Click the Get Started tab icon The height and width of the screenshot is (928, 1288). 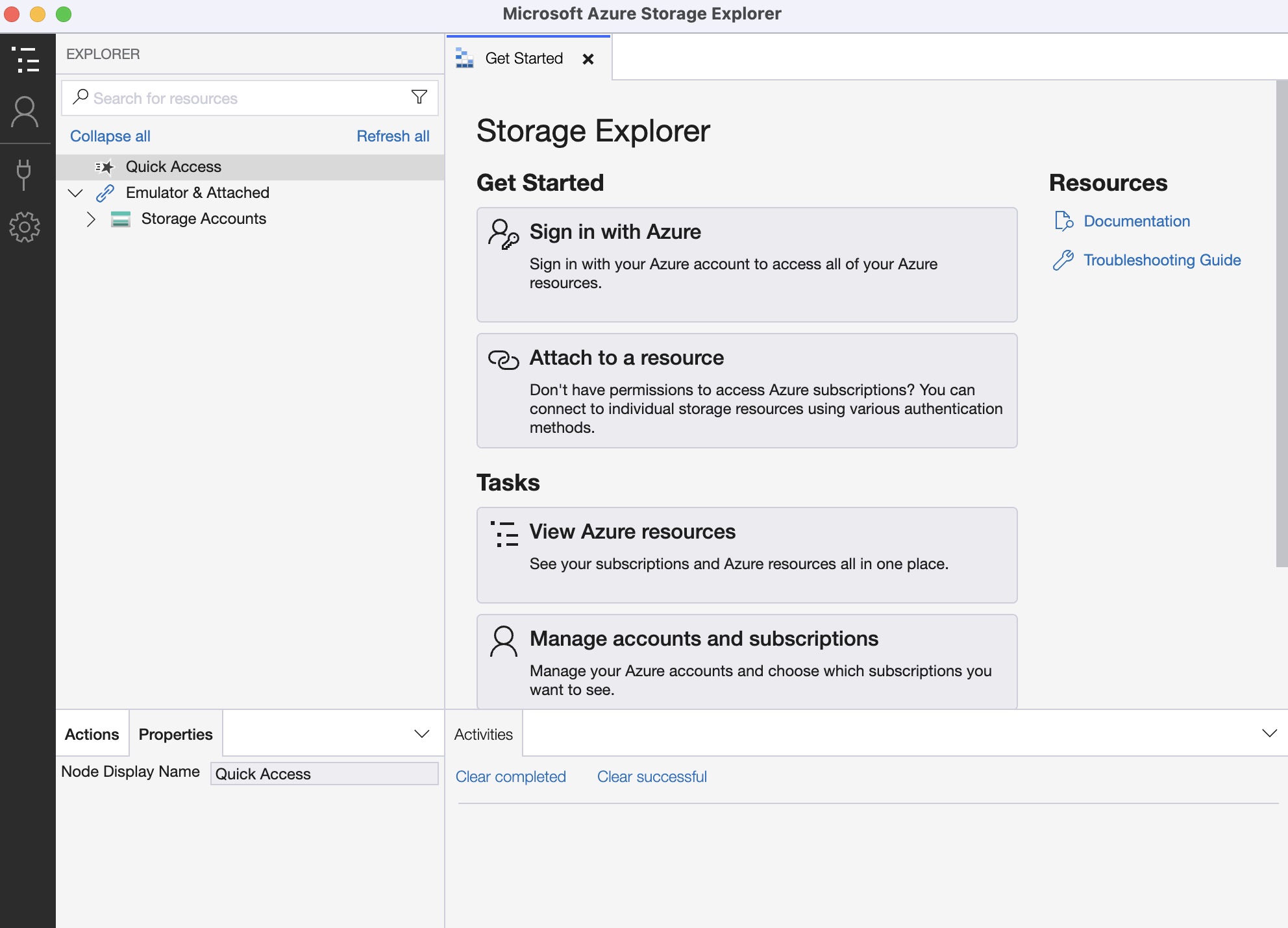coord(464,58)
